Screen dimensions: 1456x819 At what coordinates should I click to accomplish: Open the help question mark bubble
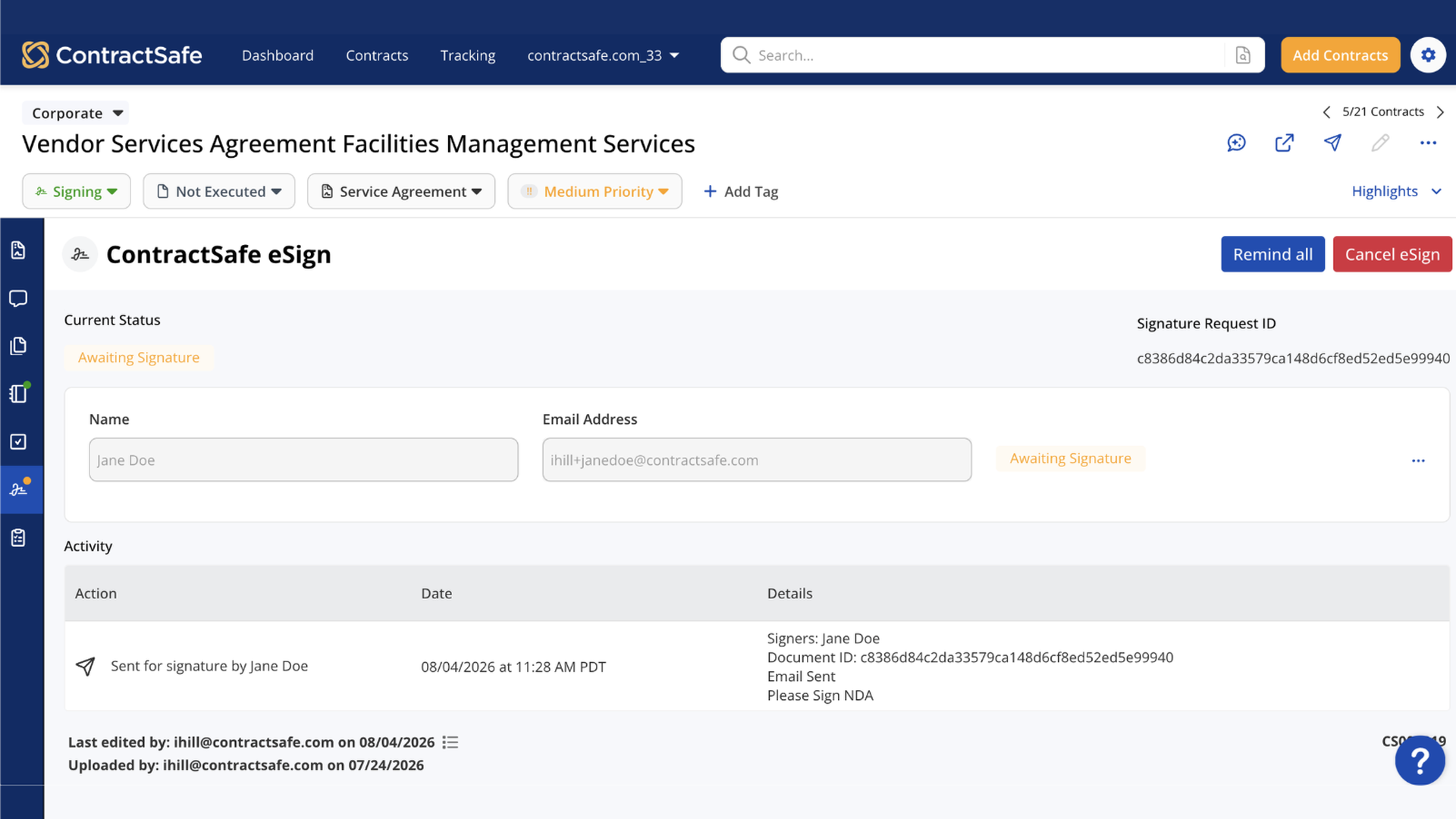1420,760
